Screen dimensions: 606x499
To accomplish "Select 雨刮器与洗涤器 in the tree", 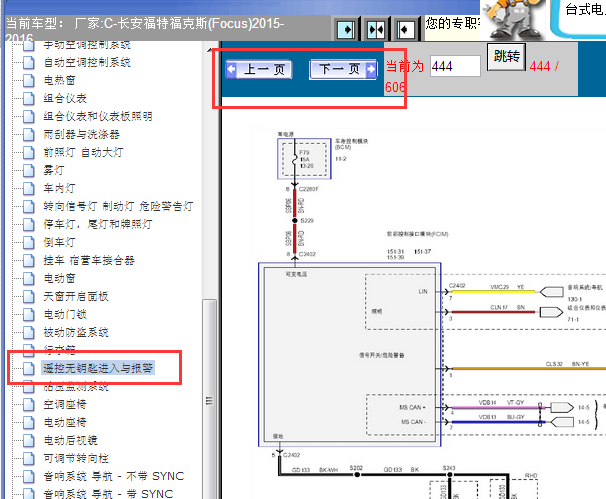I will [x=82, y=134].
